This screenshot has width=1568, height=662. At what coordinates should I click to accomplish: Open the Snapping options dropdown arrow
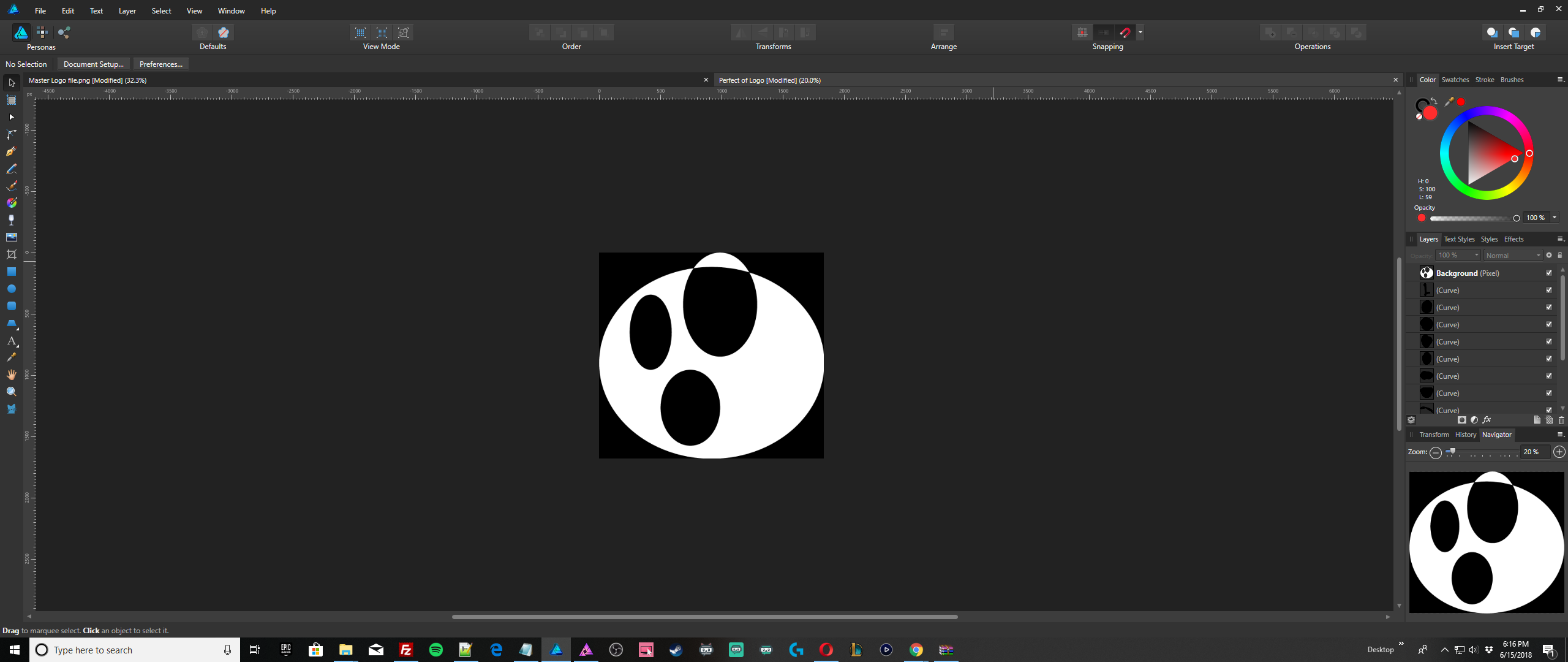coord(1140,32)
